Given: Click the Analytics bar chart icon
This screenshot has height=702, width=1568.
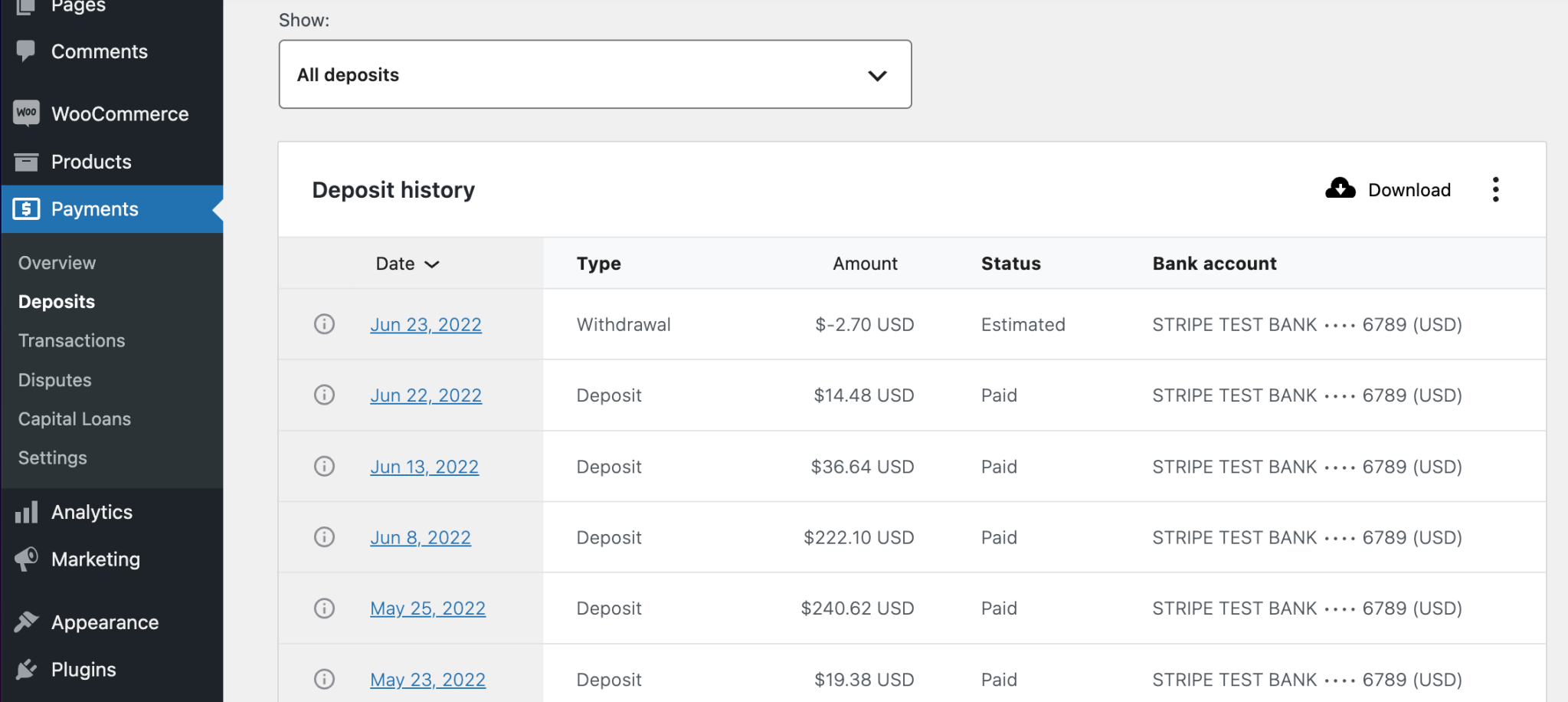Looking at the screenshot, I should 26,512.
